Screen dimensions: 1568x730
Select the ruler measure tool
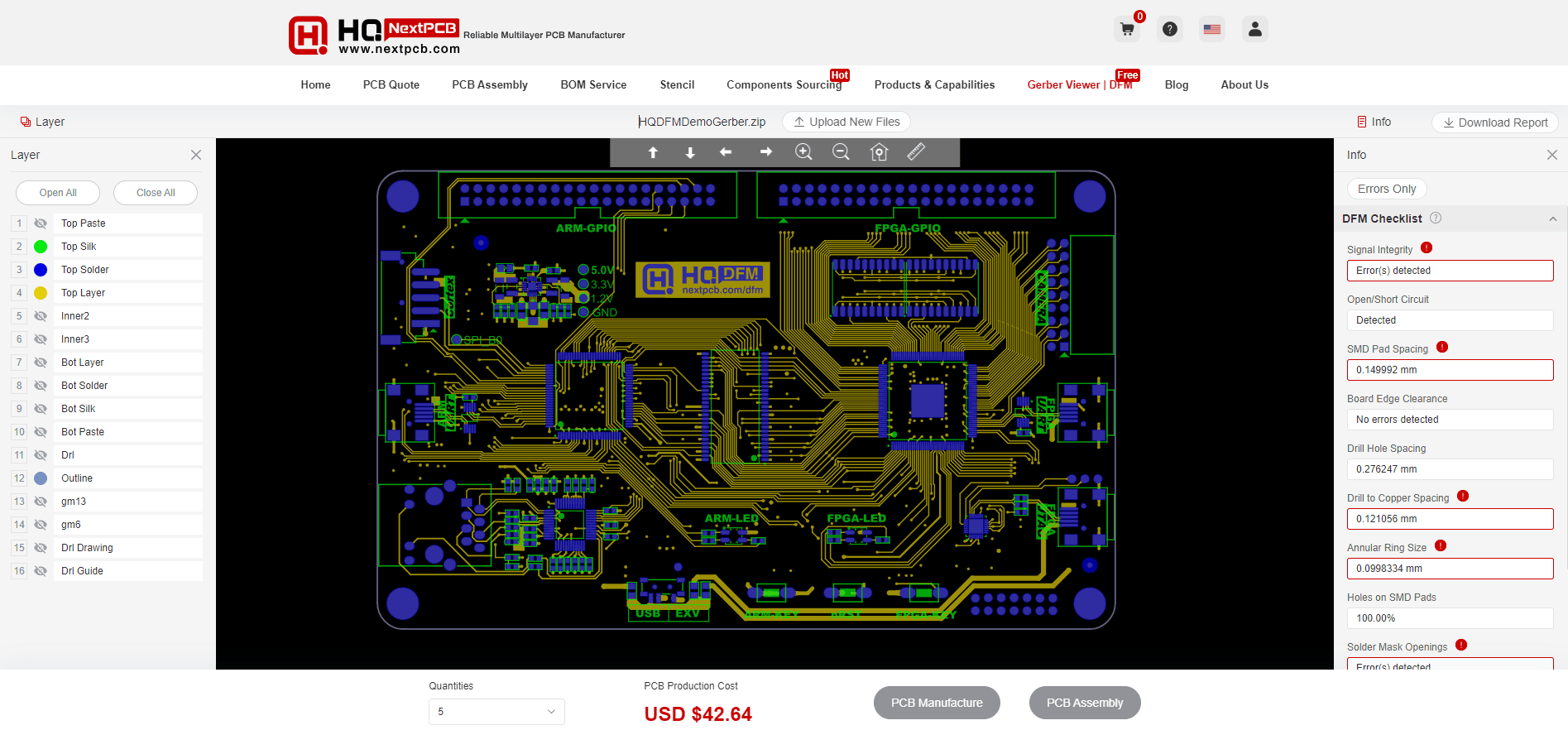(916, 151)
